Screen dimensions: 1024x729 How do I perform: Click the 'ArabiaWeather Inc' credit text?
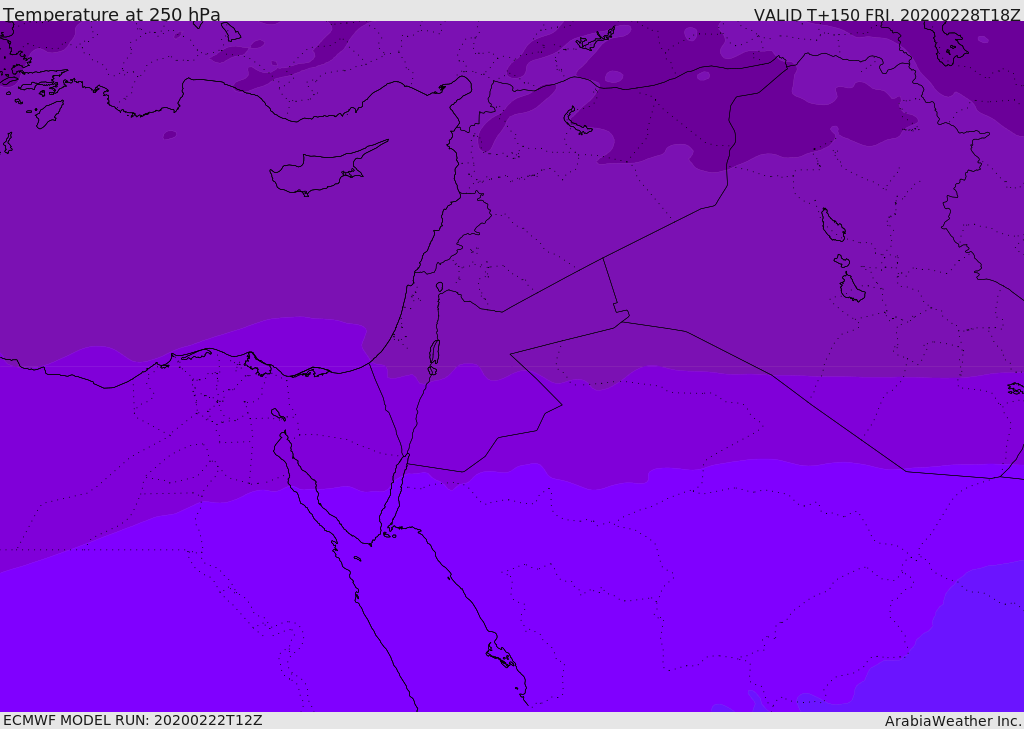coord(952,721)
